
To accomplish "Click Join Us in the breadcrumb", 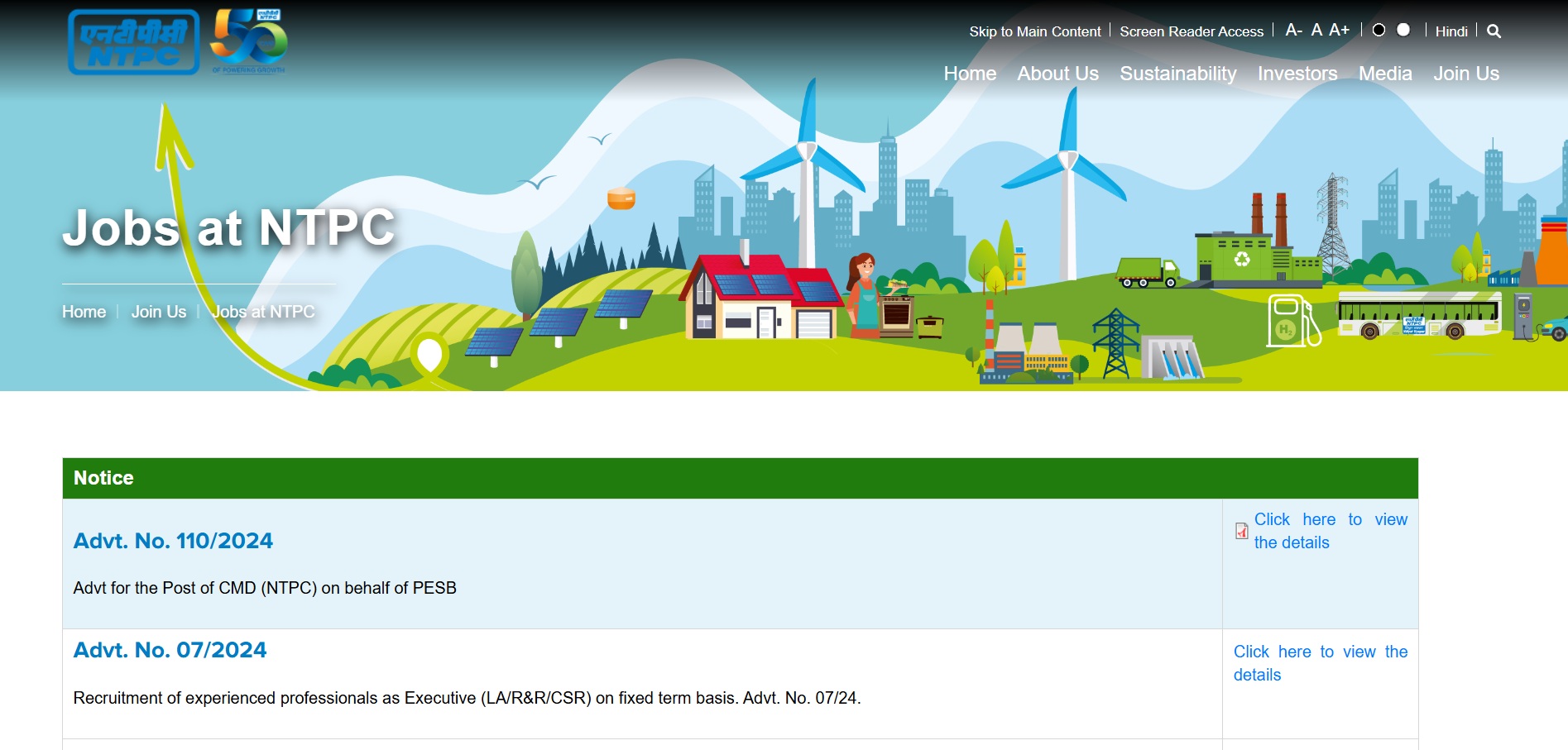I will (x=159, y=312).
